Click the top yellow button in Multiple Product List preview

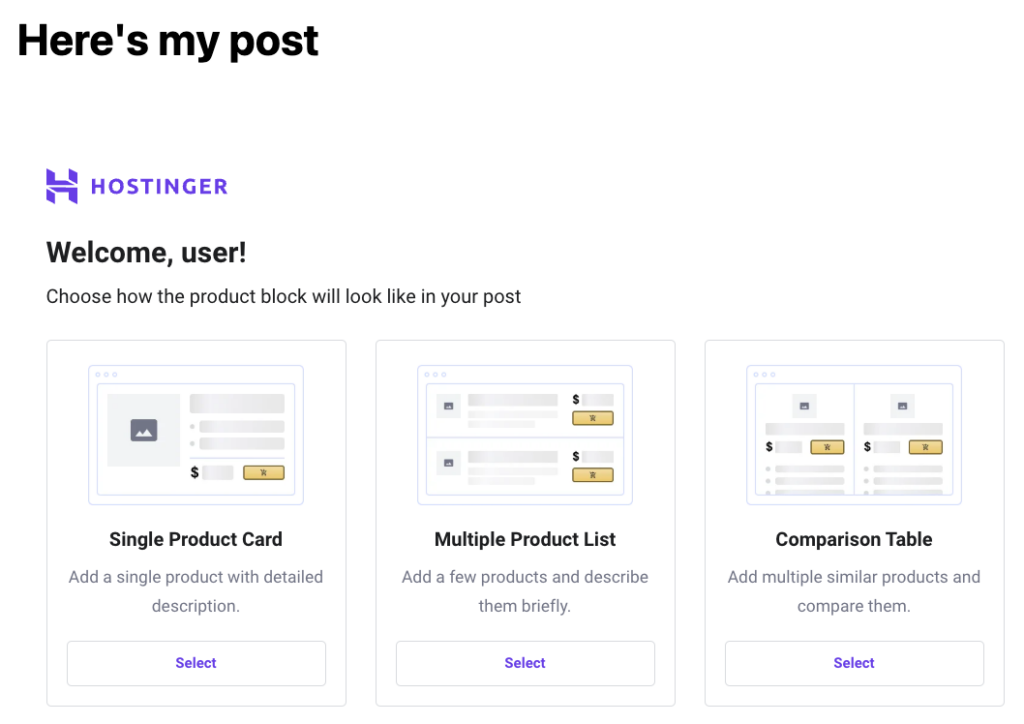[592, 418]
